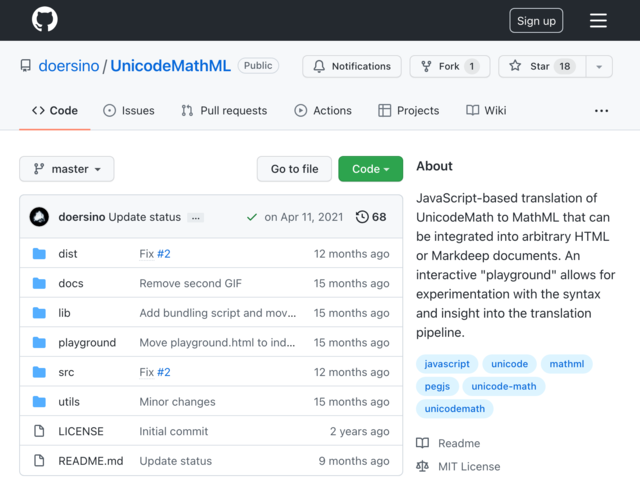The height and width of the screenshot is (480, 640).
Task: Open the hamburger navigation menu
Action: point(598,20)
